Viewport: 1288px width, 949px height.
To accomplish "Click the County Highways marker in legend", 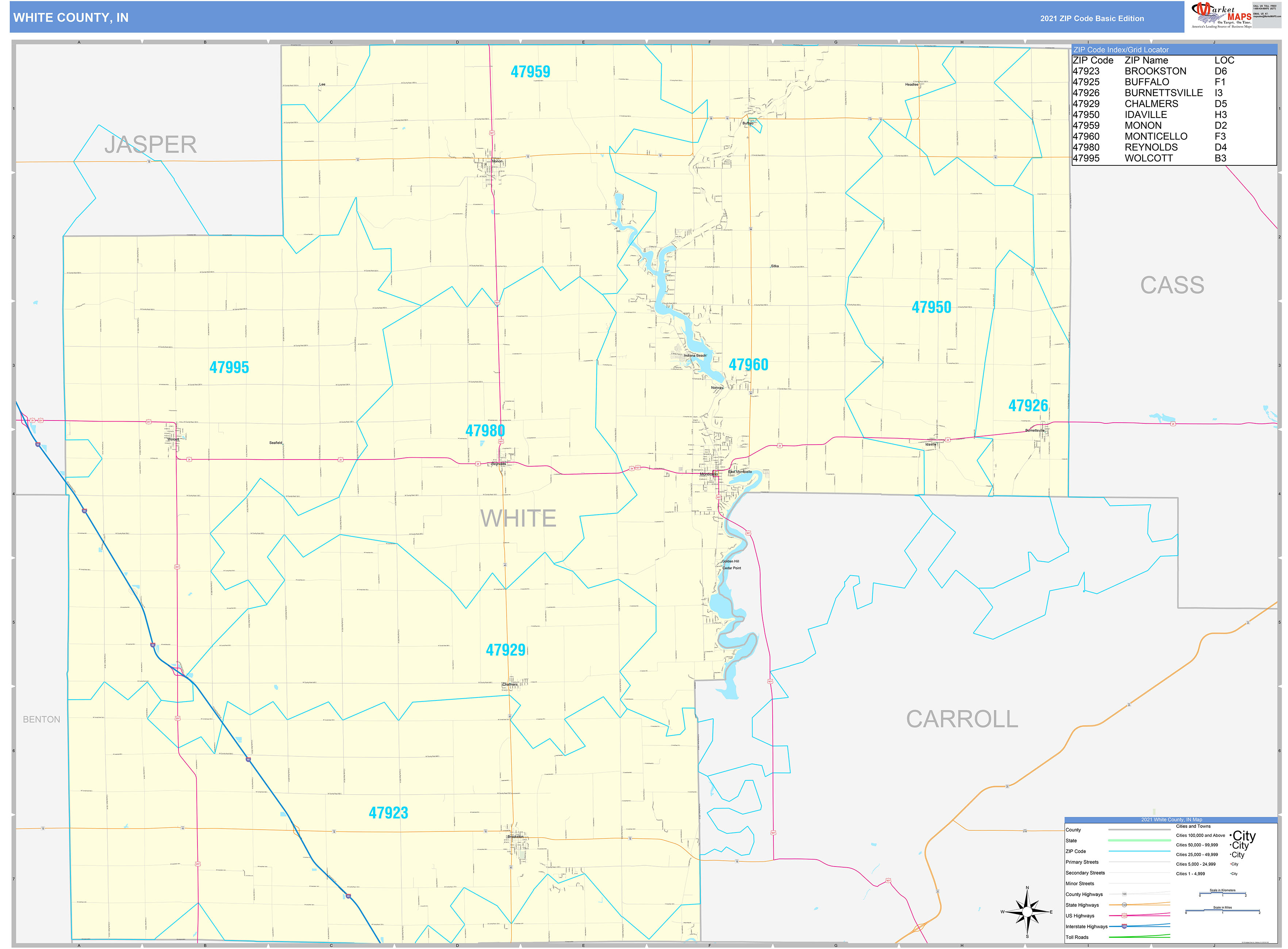I will [1124, 894].
